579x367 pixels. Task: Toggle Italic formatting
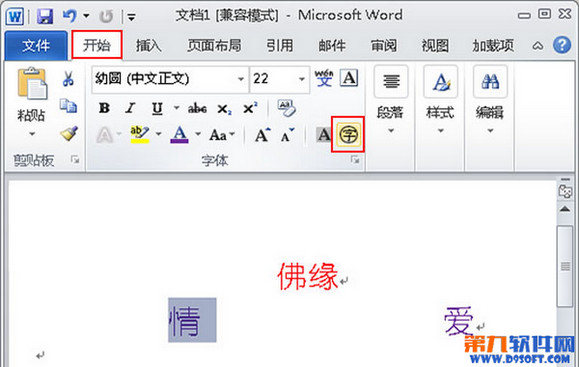pos(130,108)
